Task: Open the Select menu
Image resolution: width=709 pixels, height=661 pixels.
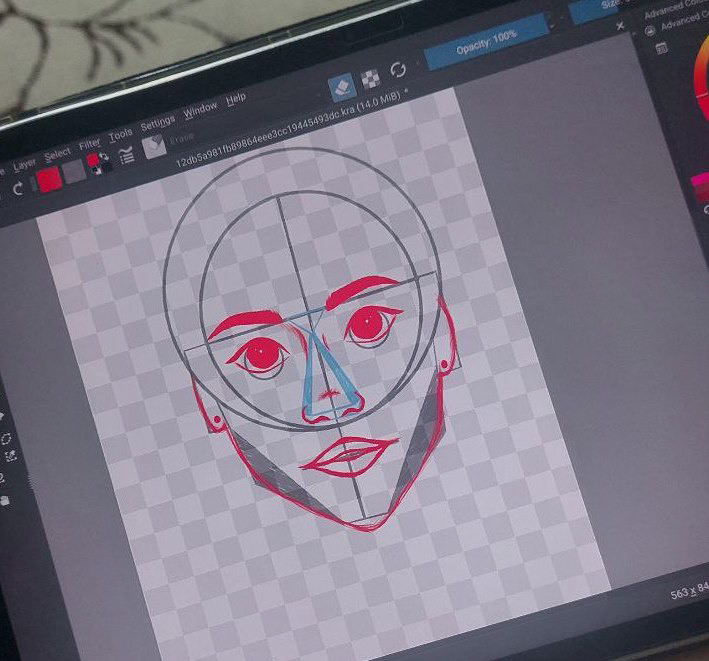Action: [57, 155]
